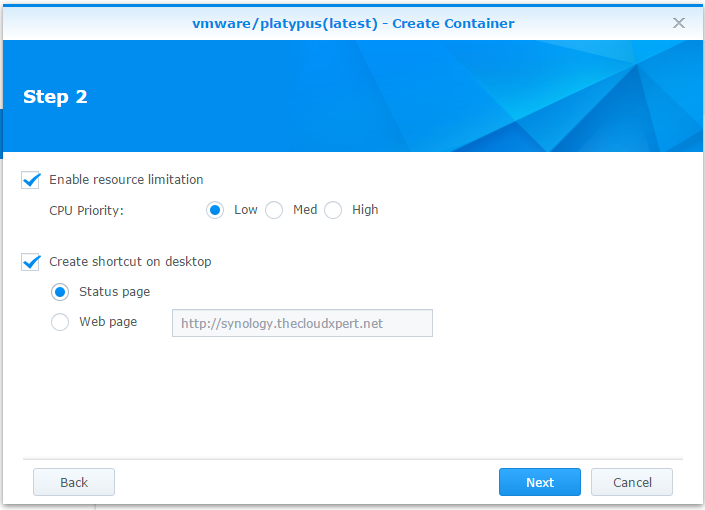Click the web page URL input field
Image resolution: width=705 pixels, height=510 pixels.
coord(302,323)
